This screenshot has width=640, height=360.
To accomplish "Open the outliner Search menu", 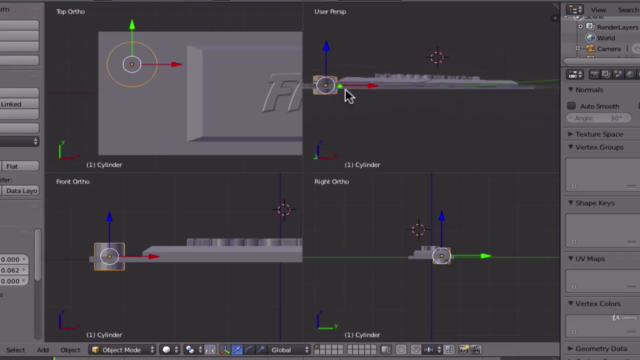I will click(628, 10).
